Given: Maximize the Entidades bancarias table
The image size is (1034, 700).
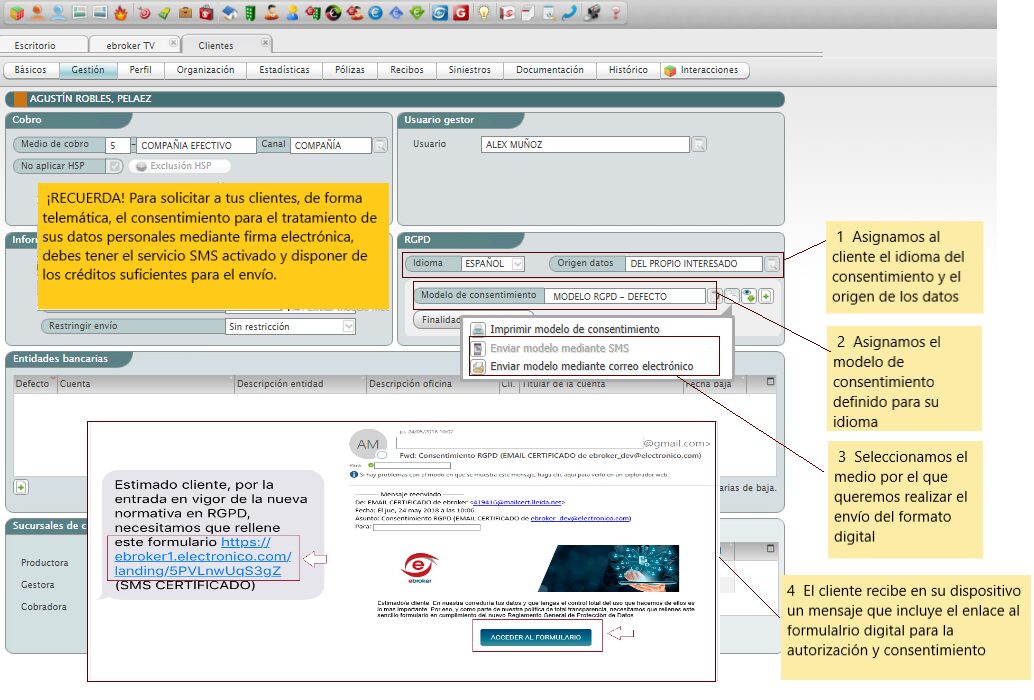Looking at the screenshot, I should tap(770, 381).
